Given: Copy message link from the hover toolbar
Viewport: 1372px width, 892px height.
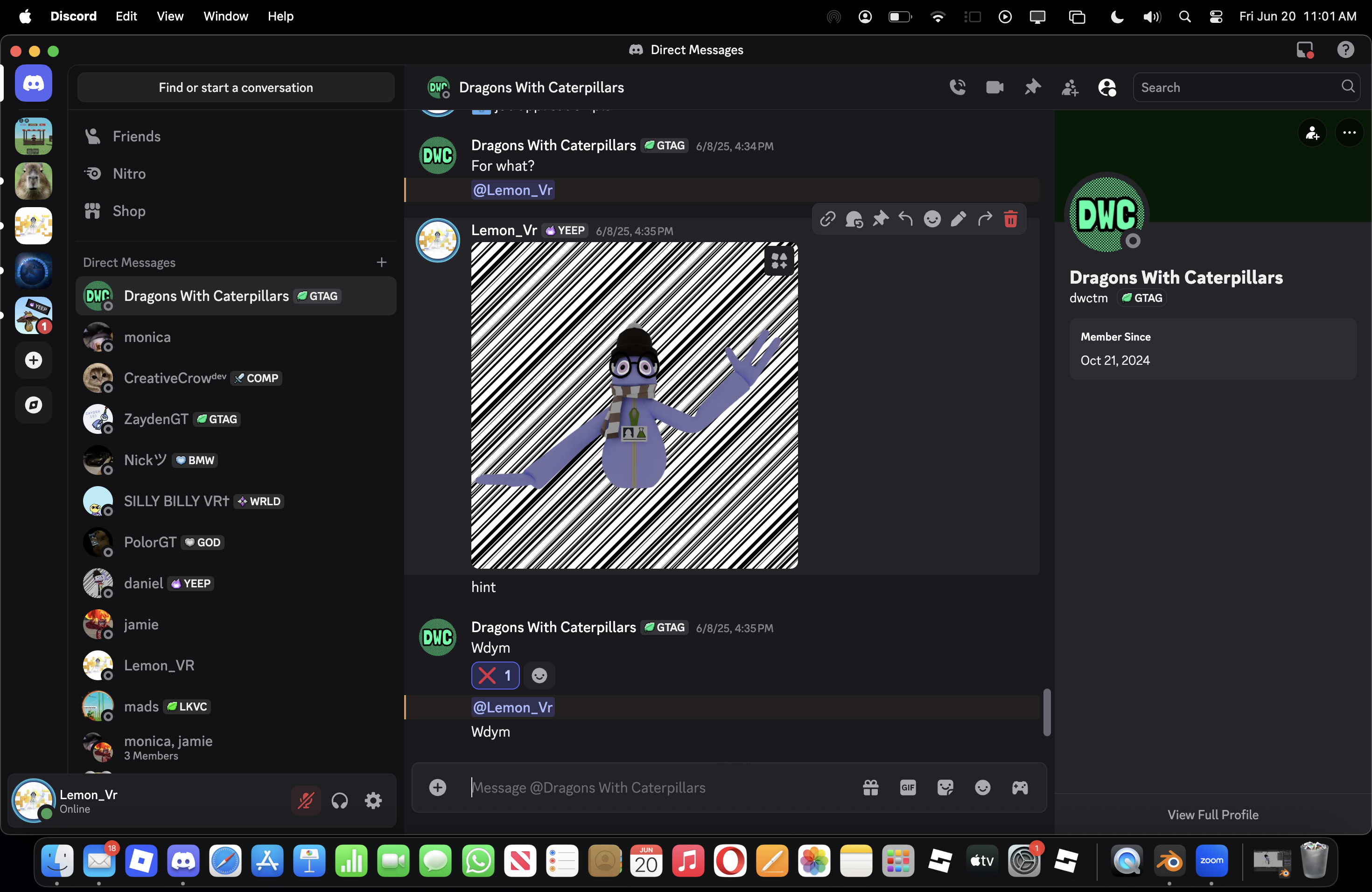Looking at the screenshot, I should [827, 219].
